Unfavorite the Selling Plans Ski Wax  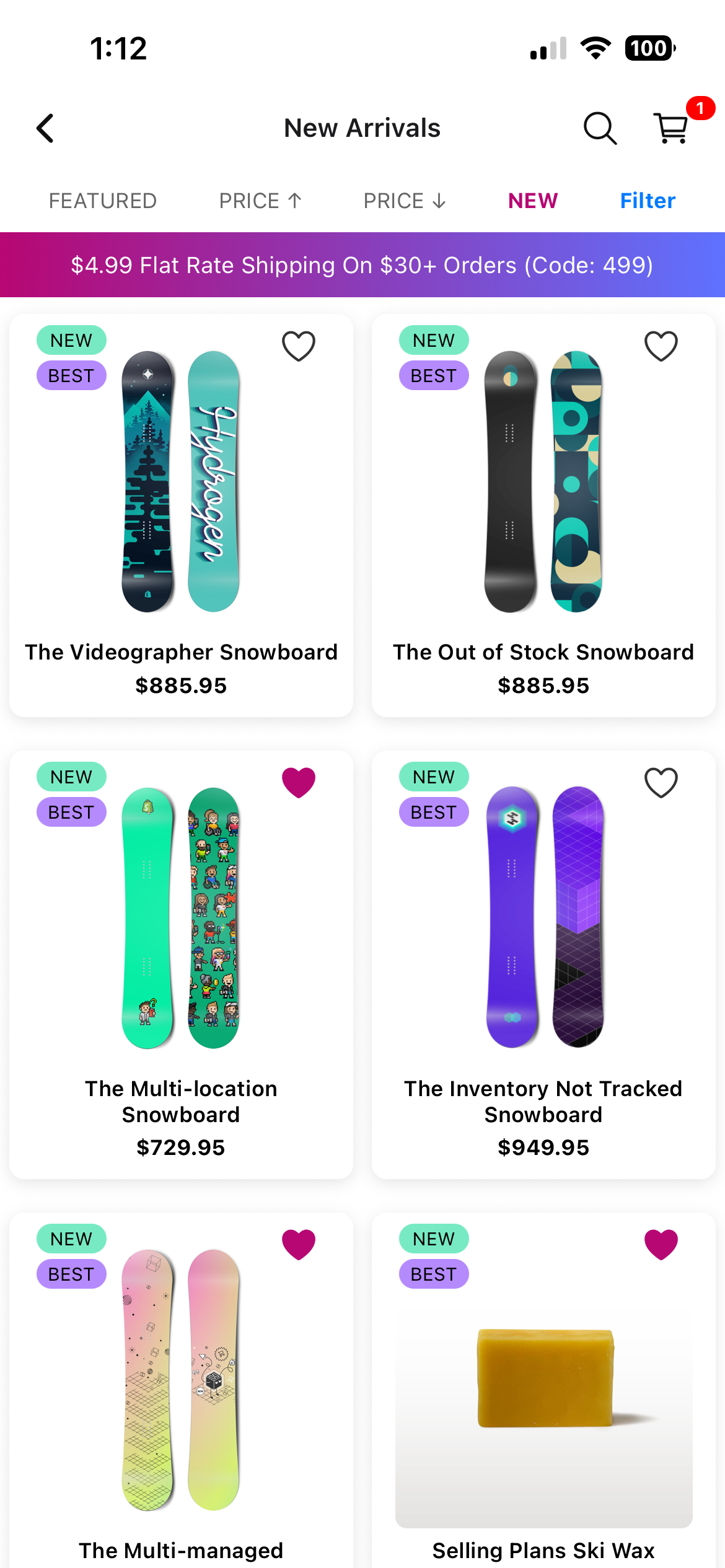click(x=661, y=1244)
